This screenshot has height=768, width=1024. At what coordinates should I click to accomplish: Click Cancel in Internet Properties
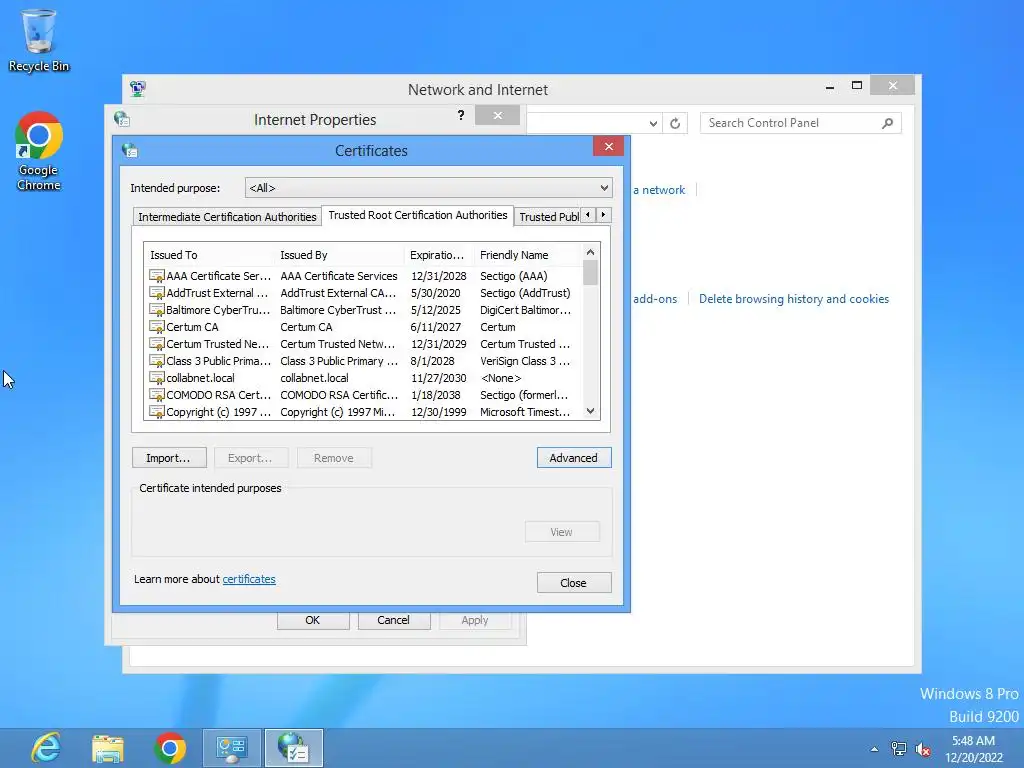(393, 620)
